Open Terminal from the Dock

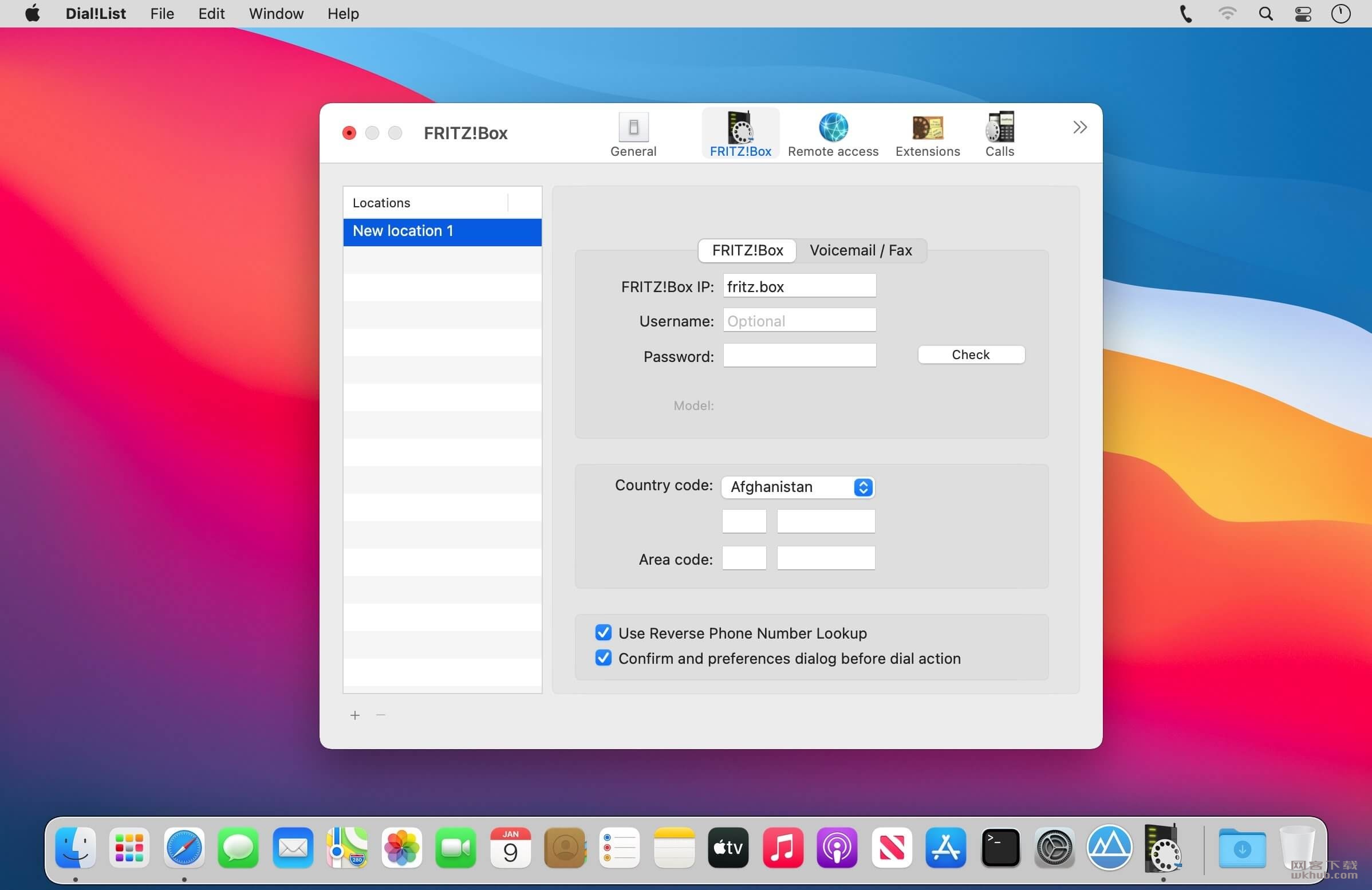1000,848
